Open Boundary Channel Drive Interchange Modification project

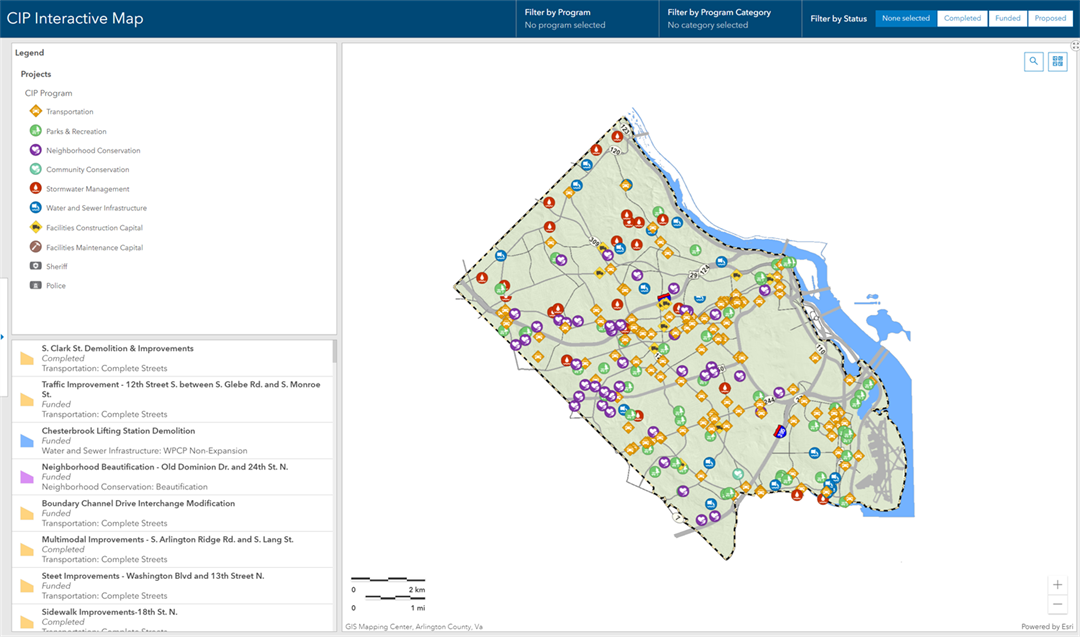pos(138,504)
